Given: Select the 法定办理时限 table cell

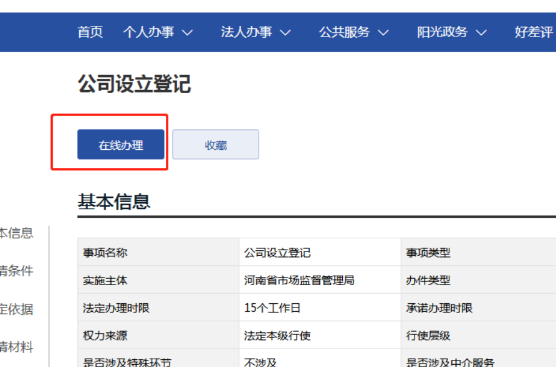Looking at the screenshot, I should point(159,307).
